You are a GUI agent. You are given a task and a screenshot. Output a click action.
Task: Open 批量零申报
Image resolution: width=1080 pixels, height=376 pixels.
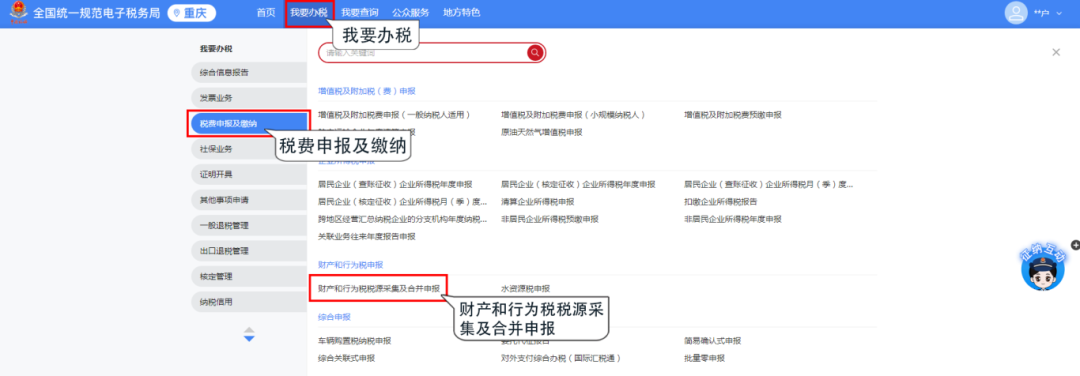pyautogui.click(x=704, y=358)
